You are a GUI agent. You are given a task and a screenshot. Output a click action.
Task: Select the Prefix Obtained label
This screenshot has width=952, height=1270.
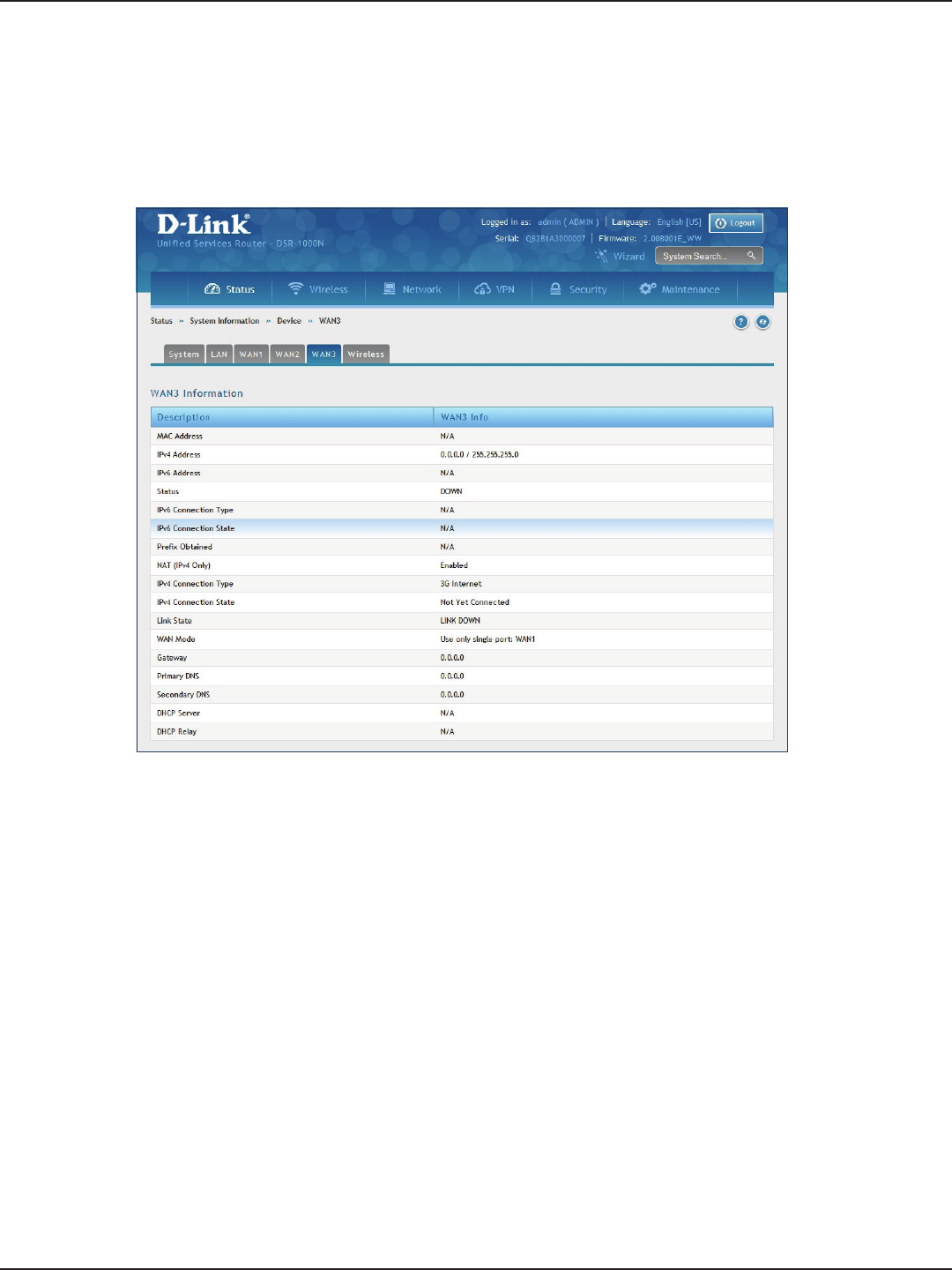(184, 547)
